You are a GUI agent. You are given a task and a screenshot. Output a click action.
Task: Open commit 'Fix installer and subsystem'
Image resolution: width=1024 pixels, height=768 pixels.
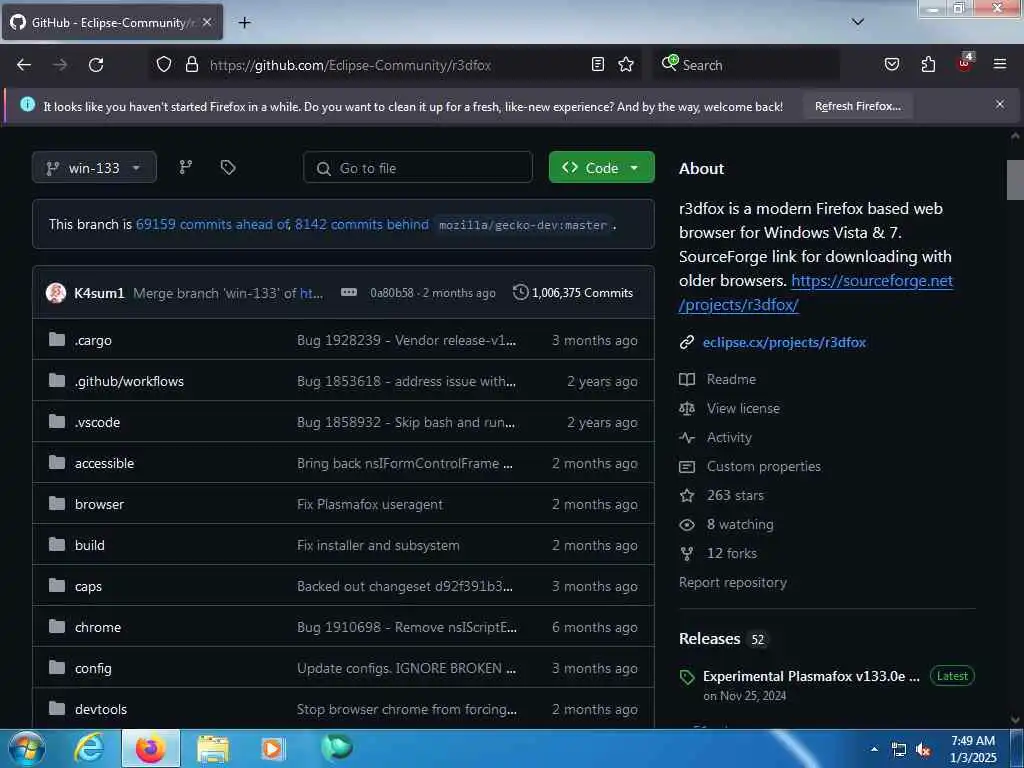click(x=378, y=545)
